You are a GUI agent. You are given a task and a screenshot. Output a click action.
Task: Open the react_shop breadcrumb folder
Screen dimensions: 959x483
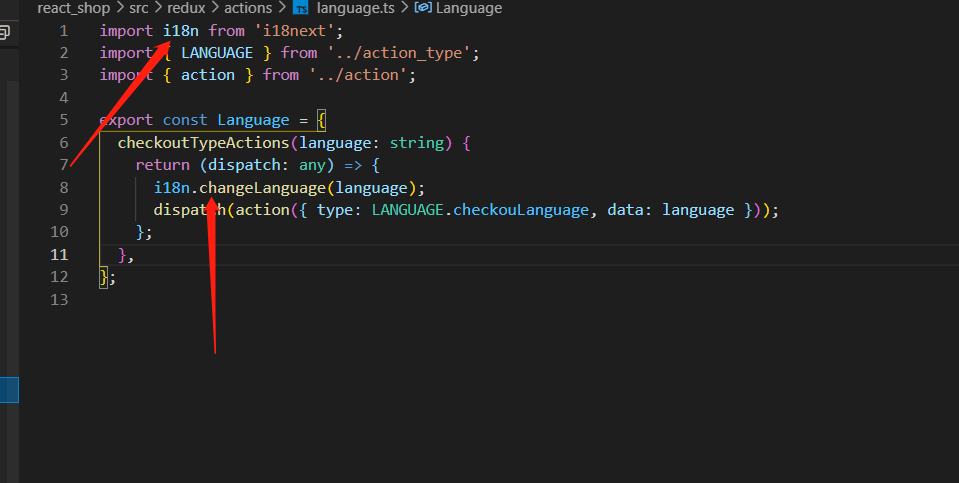[73, 8]
